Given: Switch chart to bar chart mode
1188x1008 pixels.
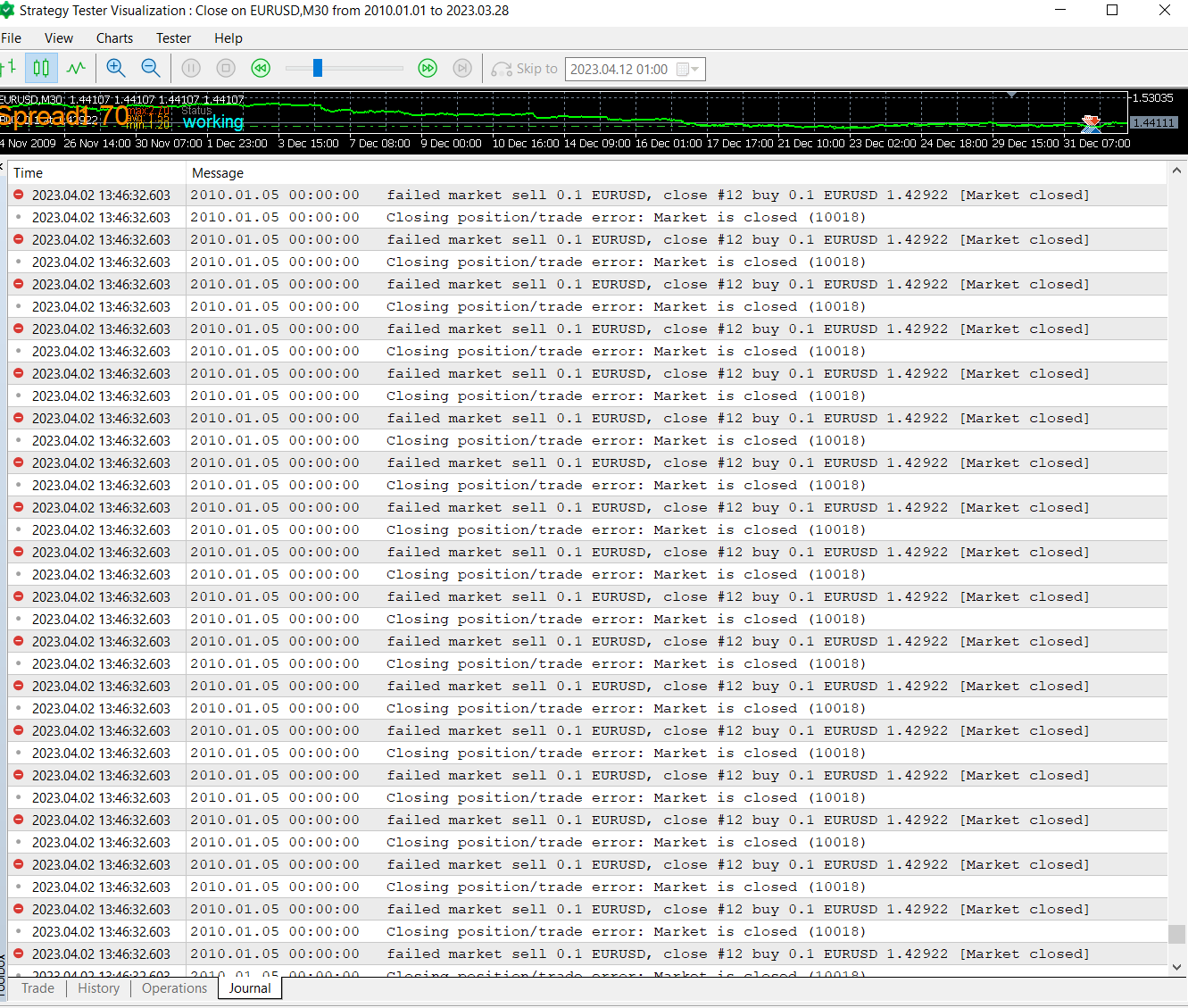Looking at the screenshot, I should coord(9,68).
